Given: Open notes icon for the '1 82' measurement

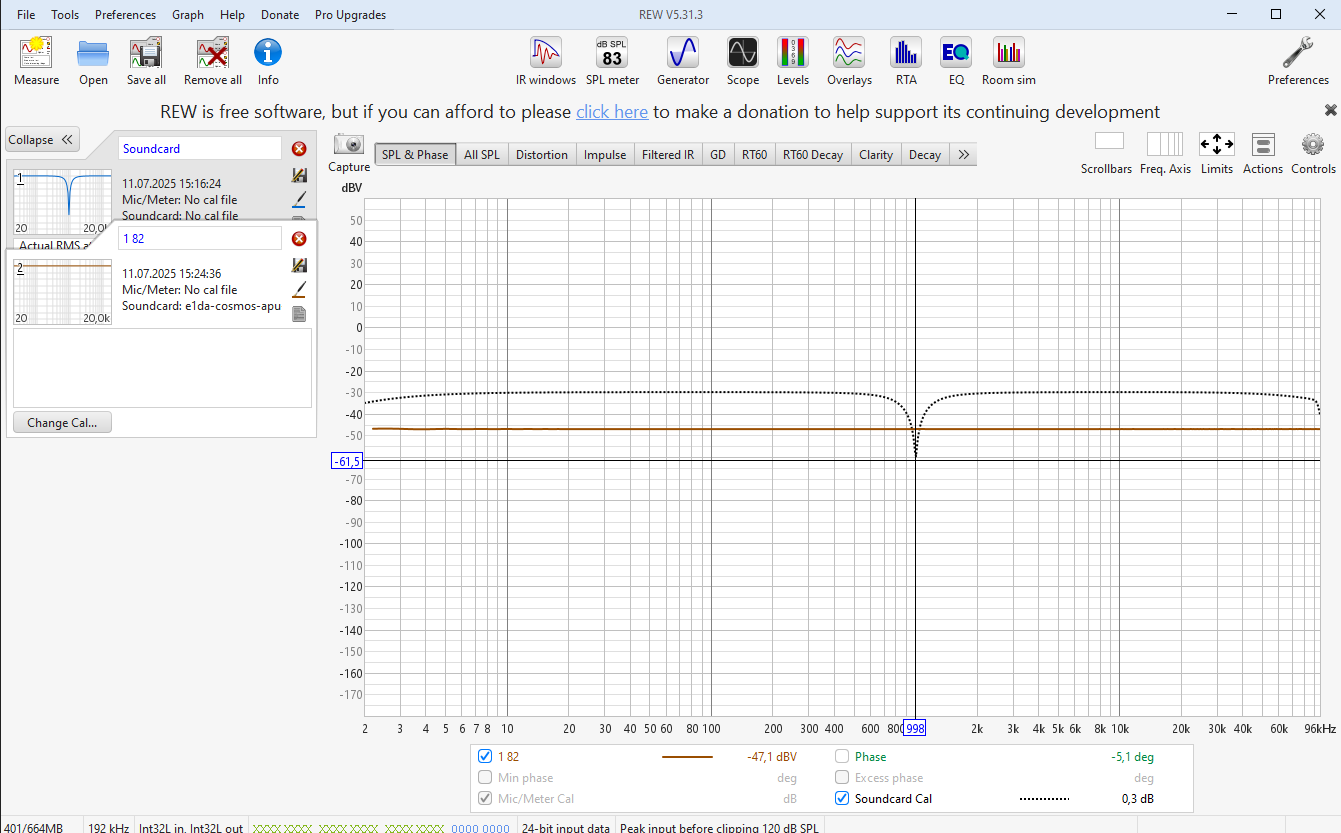Looking at the screenshot, I should click(299, 314).
